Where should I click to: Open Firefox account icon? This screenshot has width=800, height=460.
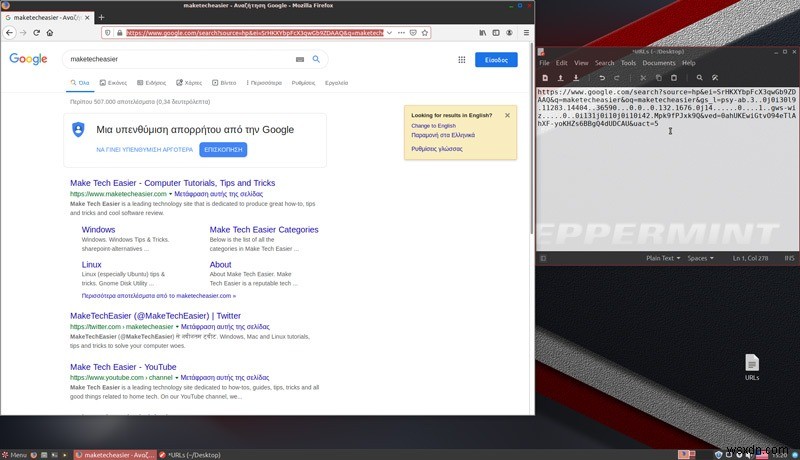[x=509, y=33]
